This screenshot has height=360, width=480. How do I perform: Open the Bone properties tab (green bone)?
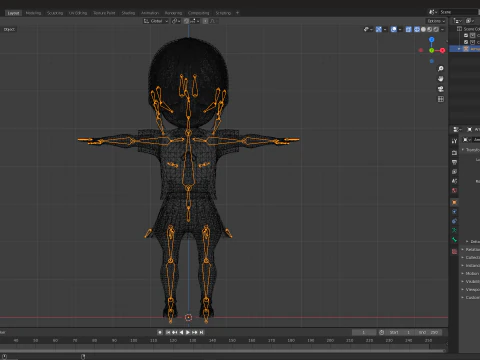click(454, 240)
